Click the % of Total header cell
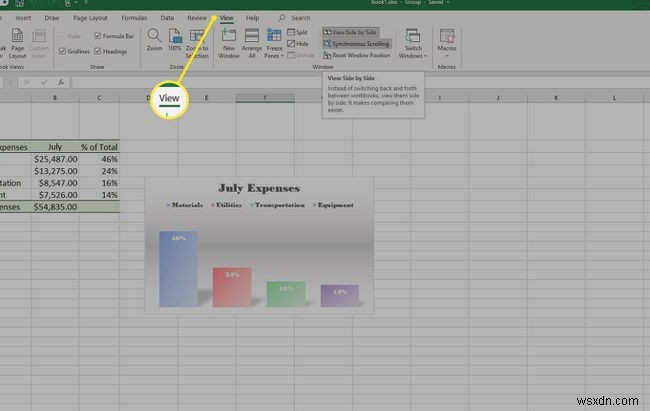The width and height of the screenshot is (650, 411). (x=99, y=147)
